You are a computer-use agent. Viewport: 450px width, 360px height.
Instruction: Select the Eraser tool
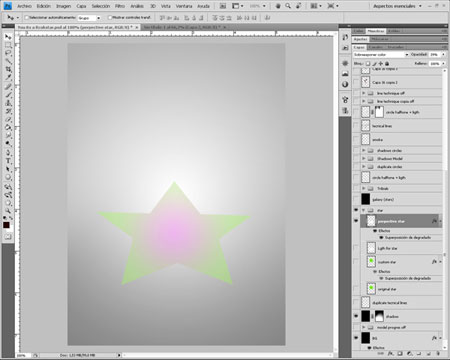click(x=8, y=119)
